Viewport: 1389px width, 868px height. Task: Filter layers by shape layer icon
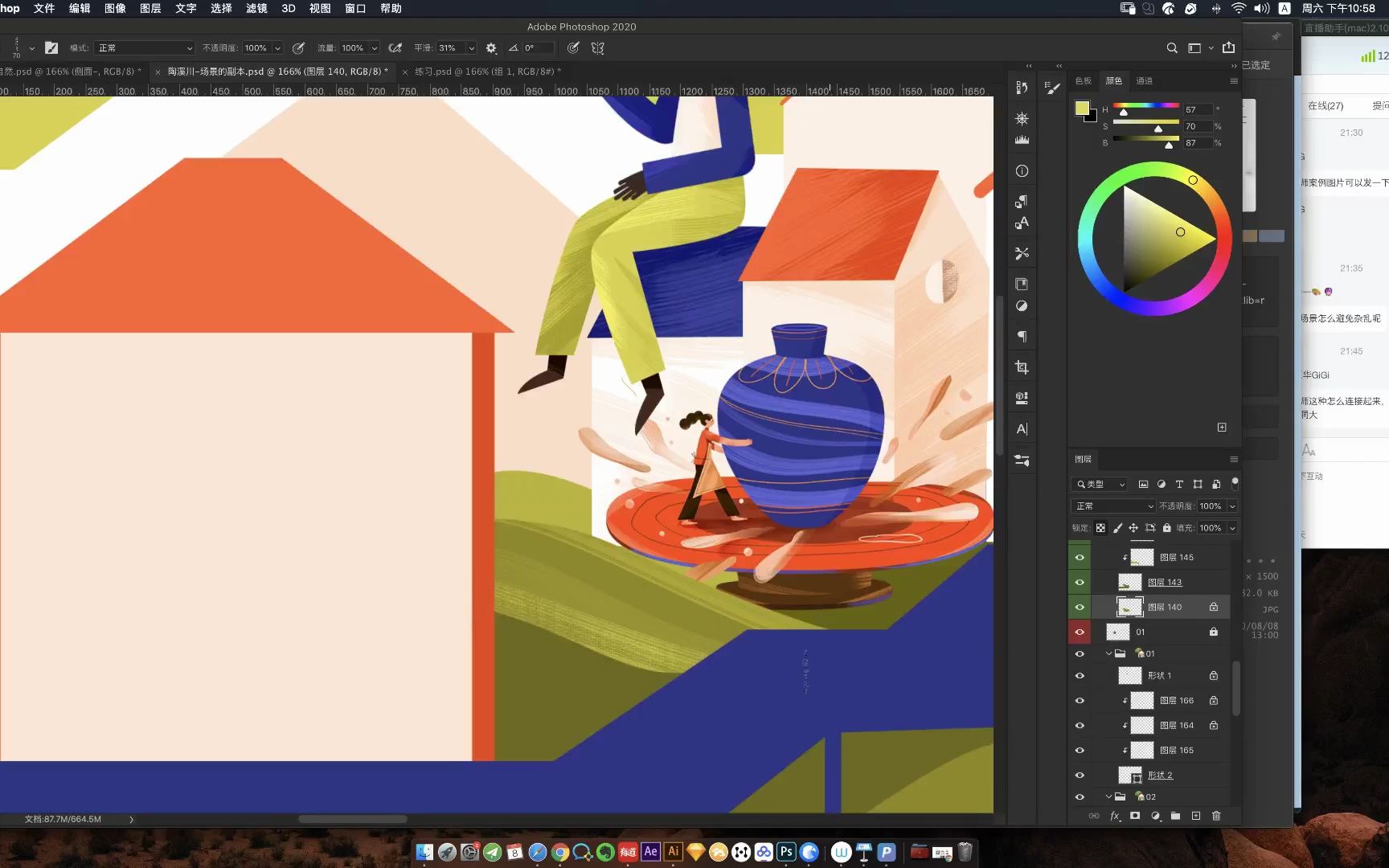point(1198,485)
